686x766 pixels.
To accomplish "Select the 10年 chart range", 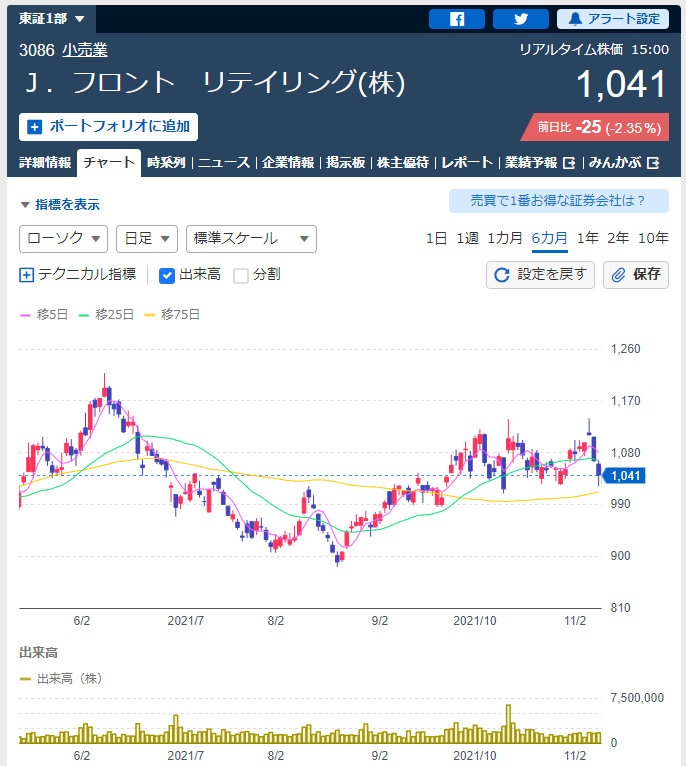I will pos(653,238).
